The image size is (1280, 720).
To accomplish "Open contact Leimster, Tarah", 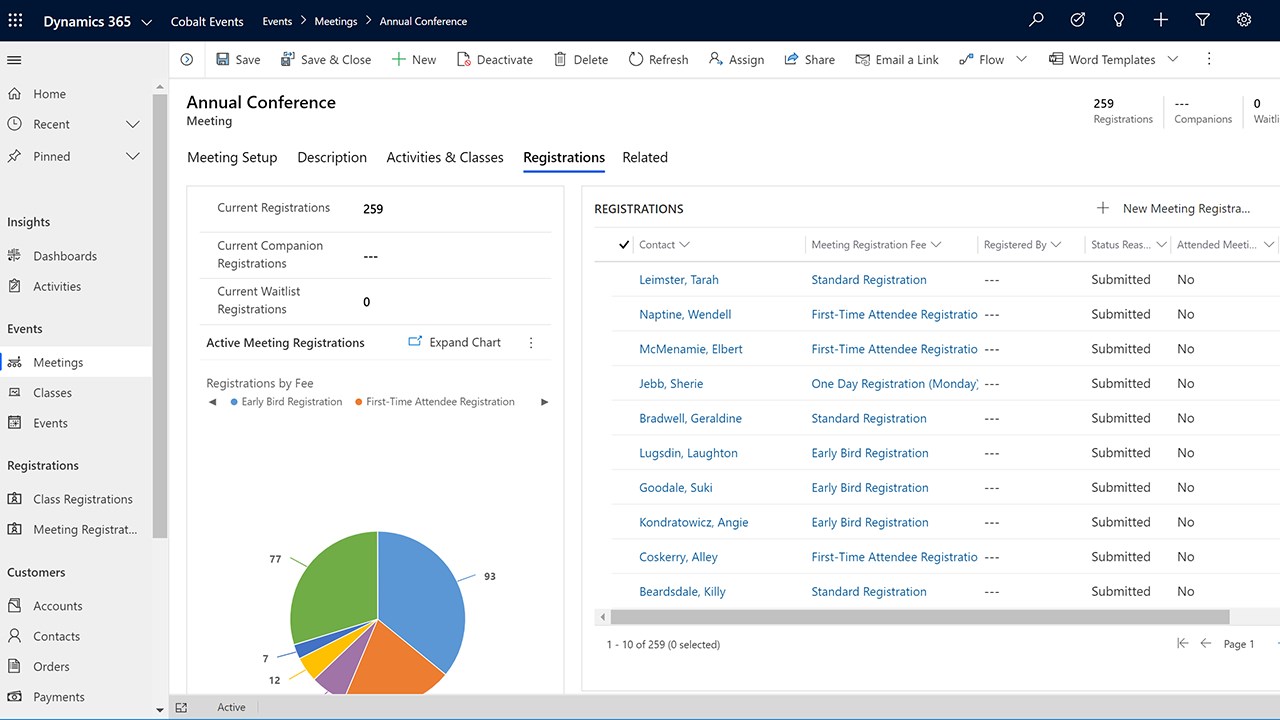I will tap(679, 280).
